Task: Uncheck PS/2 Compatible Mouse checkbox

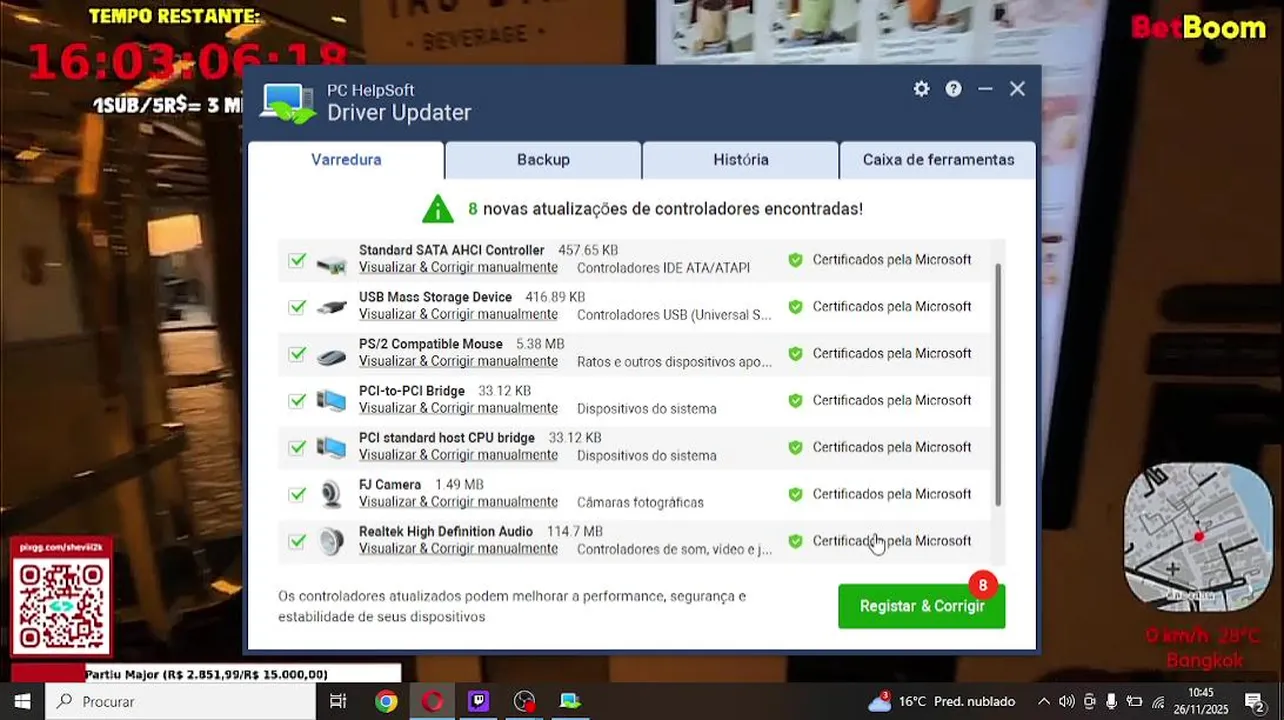Action: (297, 354)
